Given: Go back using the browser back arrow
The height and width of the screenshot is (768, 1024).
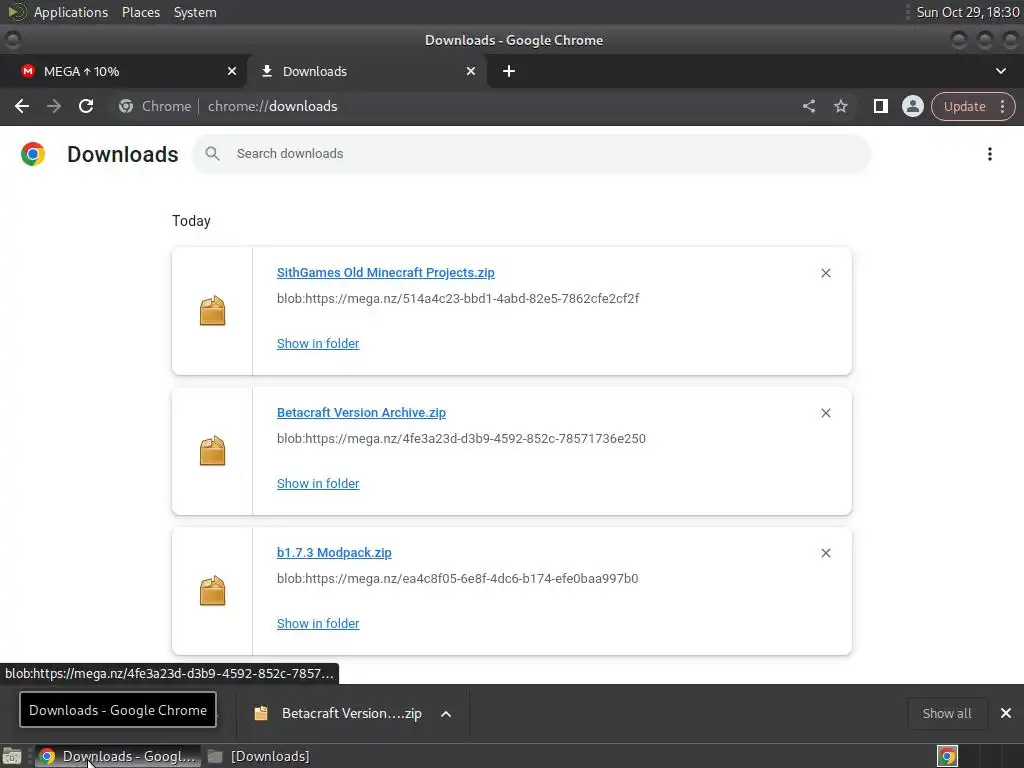Looking at the screenshot, I should click(x=22, y=106).
